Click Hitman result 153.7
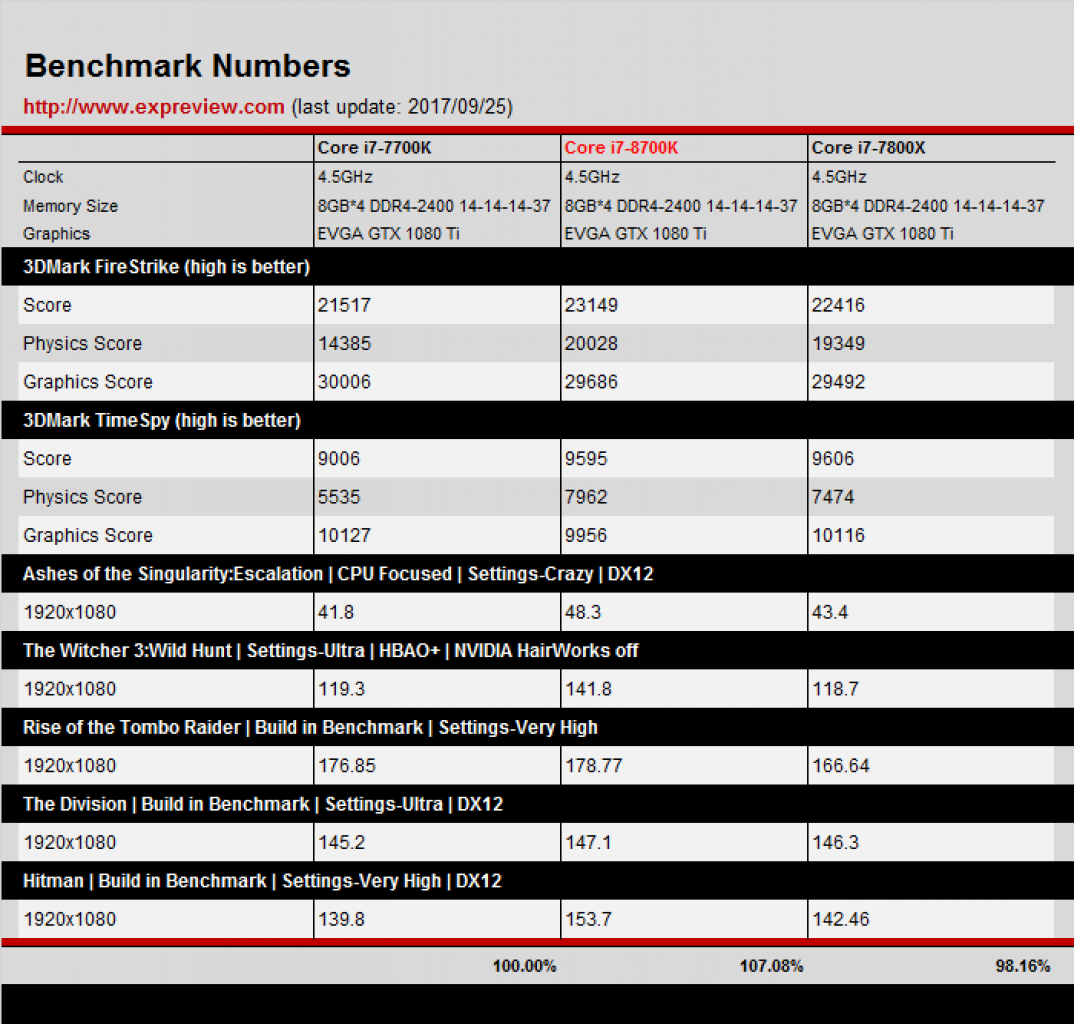This screenshot has width=1074, height=1024. point(588,919)
